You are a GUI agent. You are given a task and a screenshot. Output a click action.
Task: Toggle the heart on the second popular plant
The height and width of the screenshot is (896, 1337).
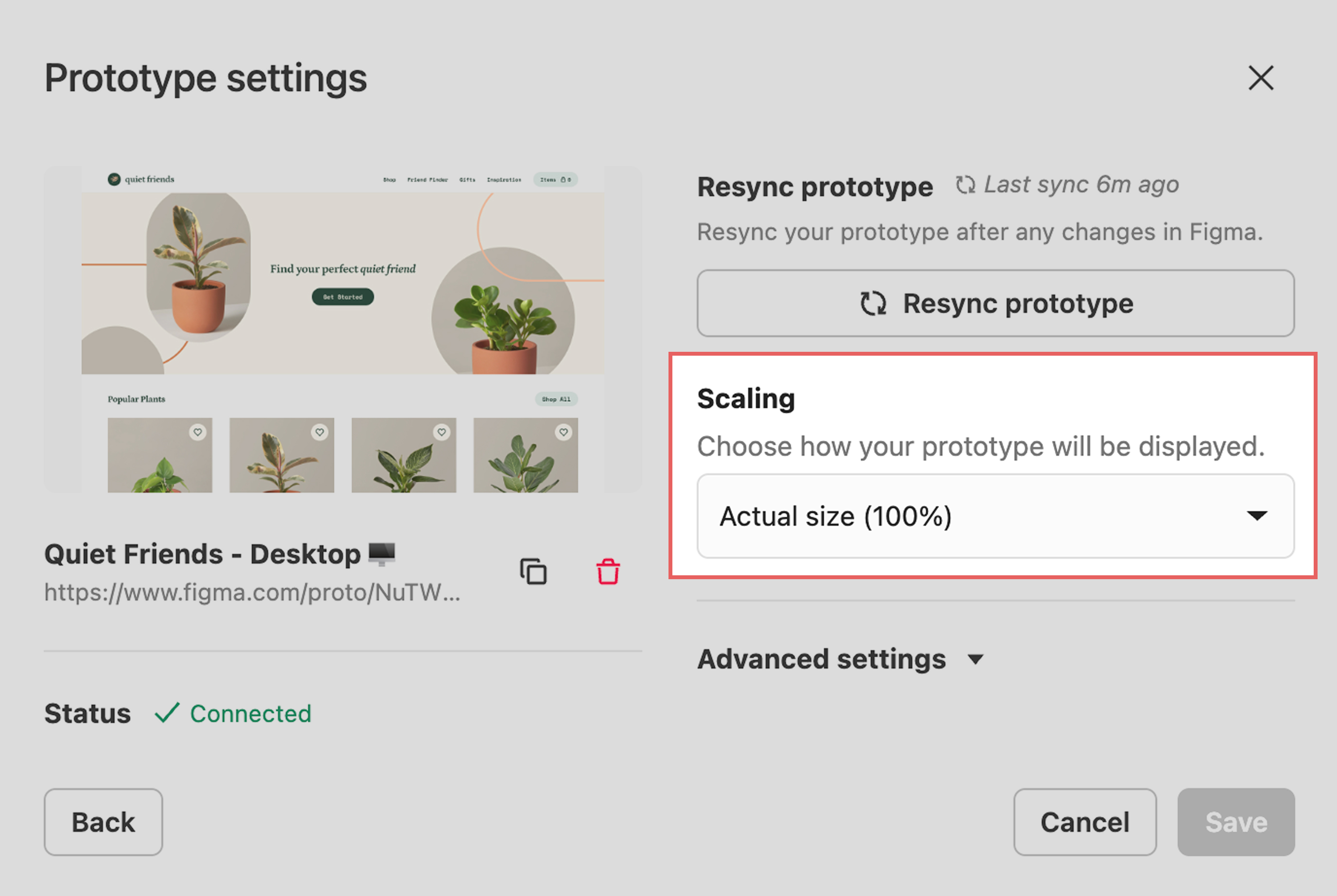[319, 432]
